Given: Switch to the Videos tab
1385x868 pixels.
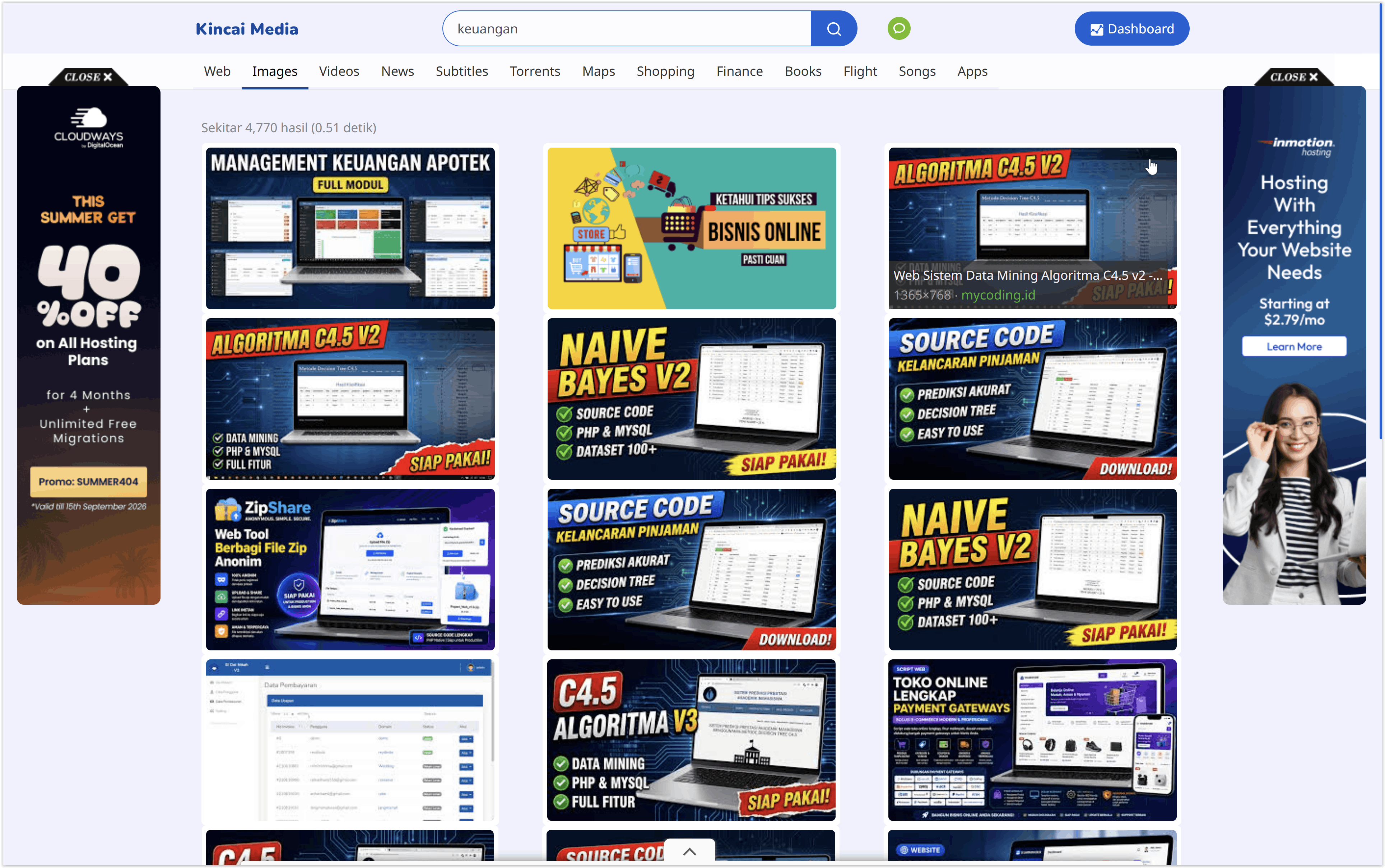Looking at the screenshot, I should click(x=339, y=71).
